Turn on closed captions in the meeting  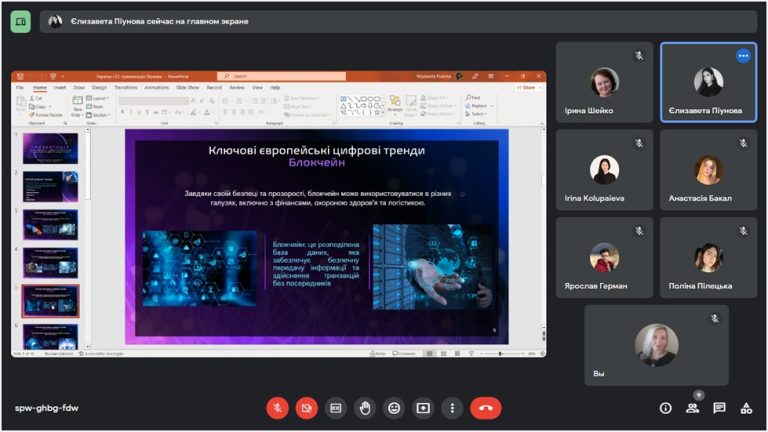tap(336, 408)
